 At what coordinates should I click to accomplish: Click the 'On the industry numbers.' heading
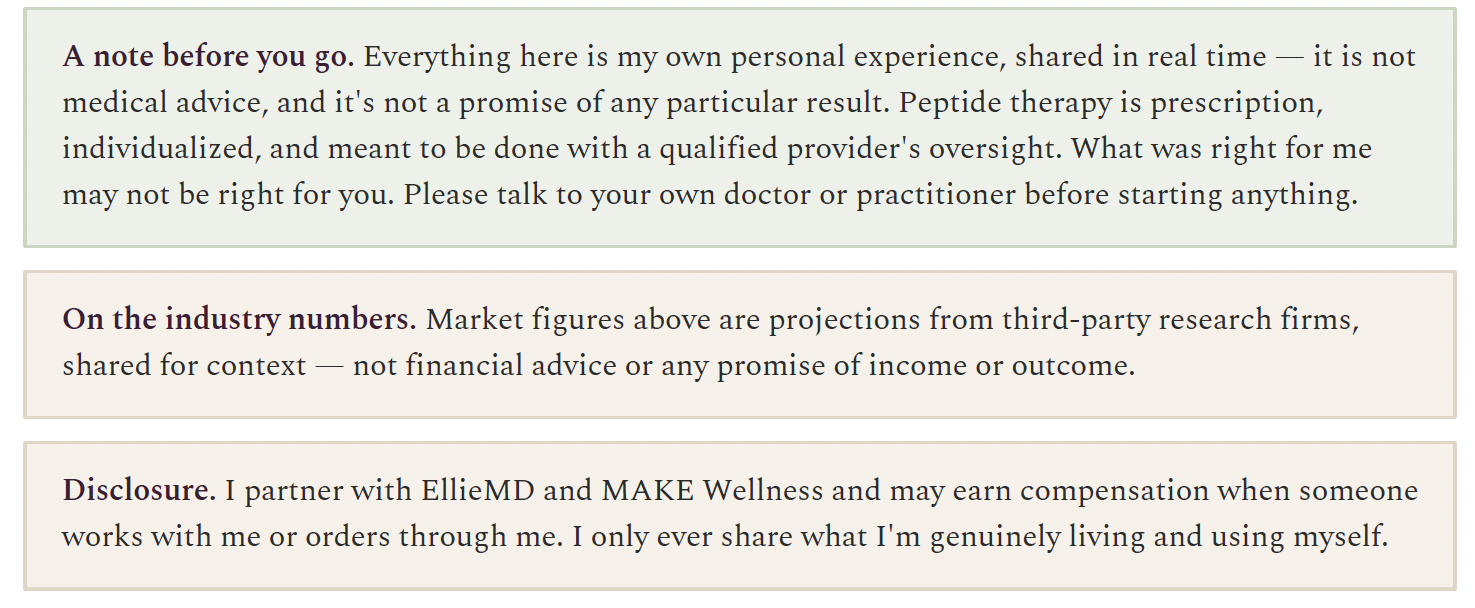(x=239, y=320)
